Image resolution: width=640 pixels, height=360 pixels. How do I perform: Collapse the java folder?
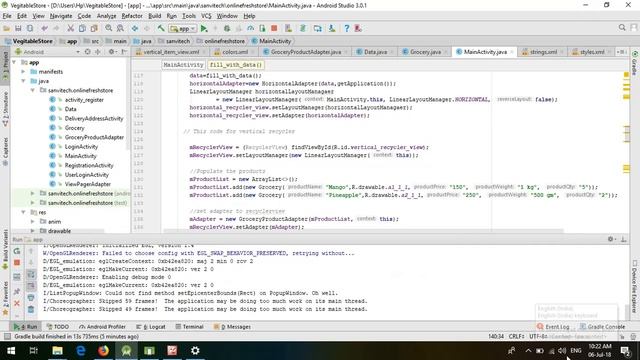point(24,81)
